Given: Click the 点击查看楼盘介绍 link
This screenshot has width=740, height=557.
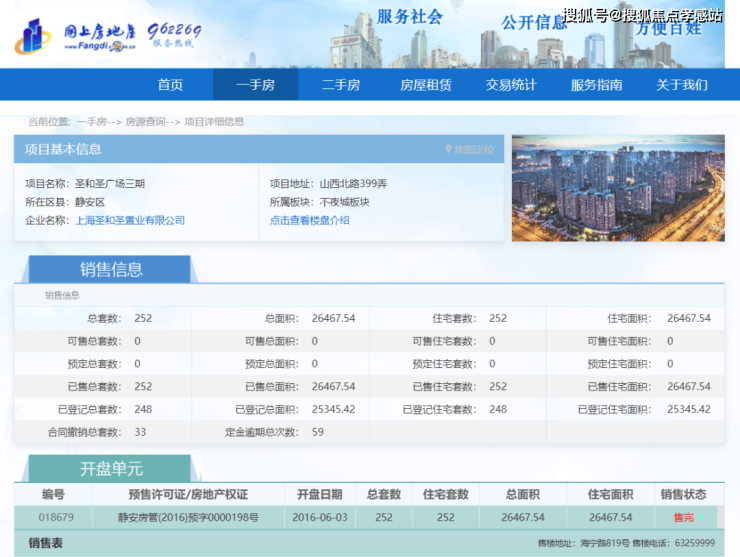Looking at the screenshot, I should pyautogui.click(x=310, y=220).
